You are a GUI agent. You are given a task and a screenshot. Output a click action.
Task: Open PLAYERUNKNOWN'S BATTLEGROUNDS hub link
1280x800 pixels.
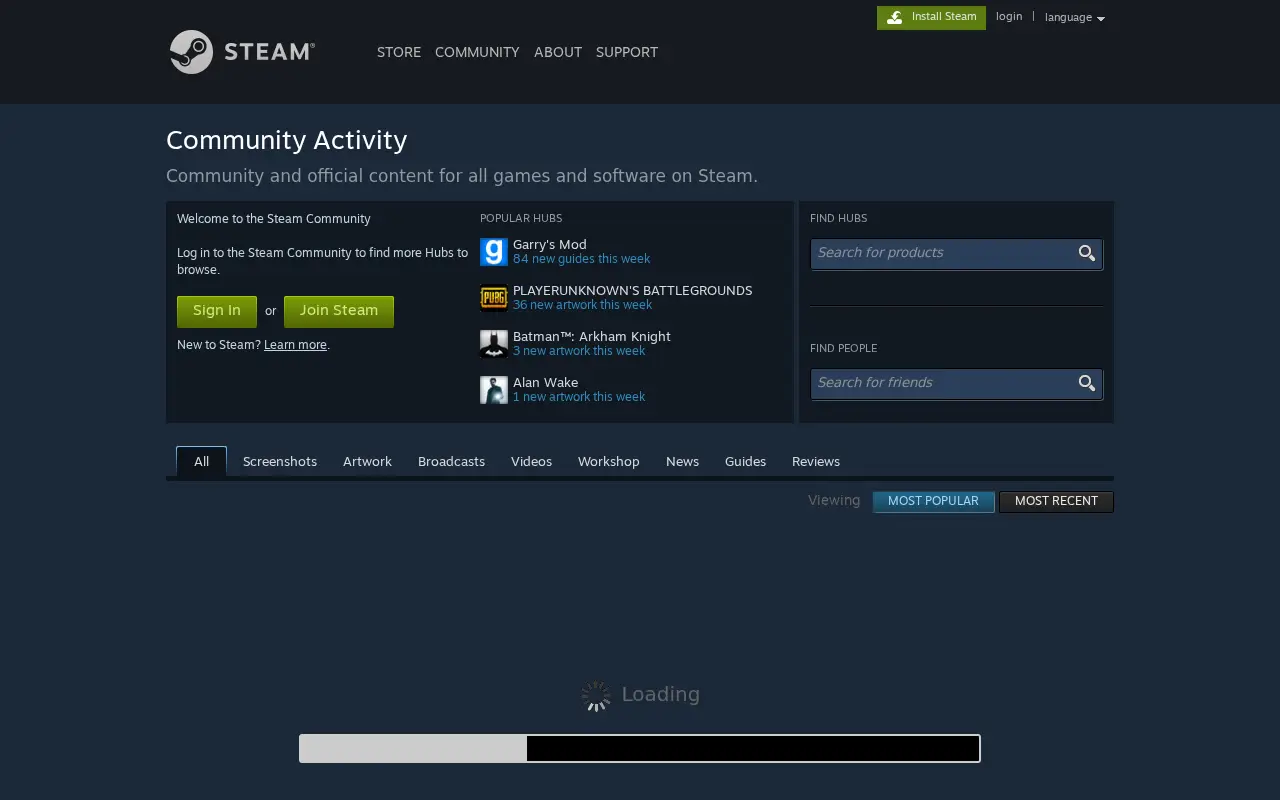(632, 291)
